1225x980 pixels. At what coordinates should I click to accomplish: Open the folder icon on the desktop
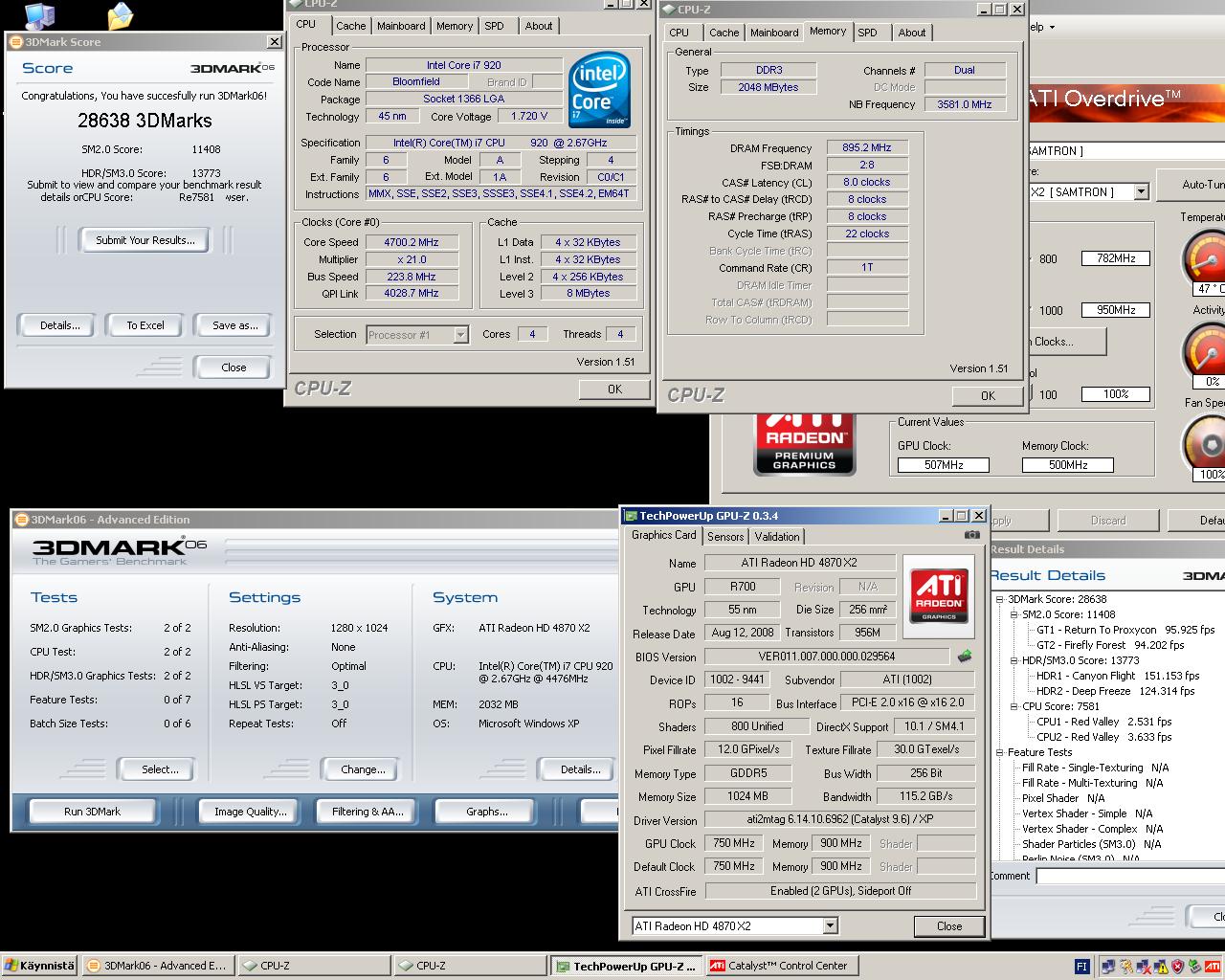click(120, 15)
